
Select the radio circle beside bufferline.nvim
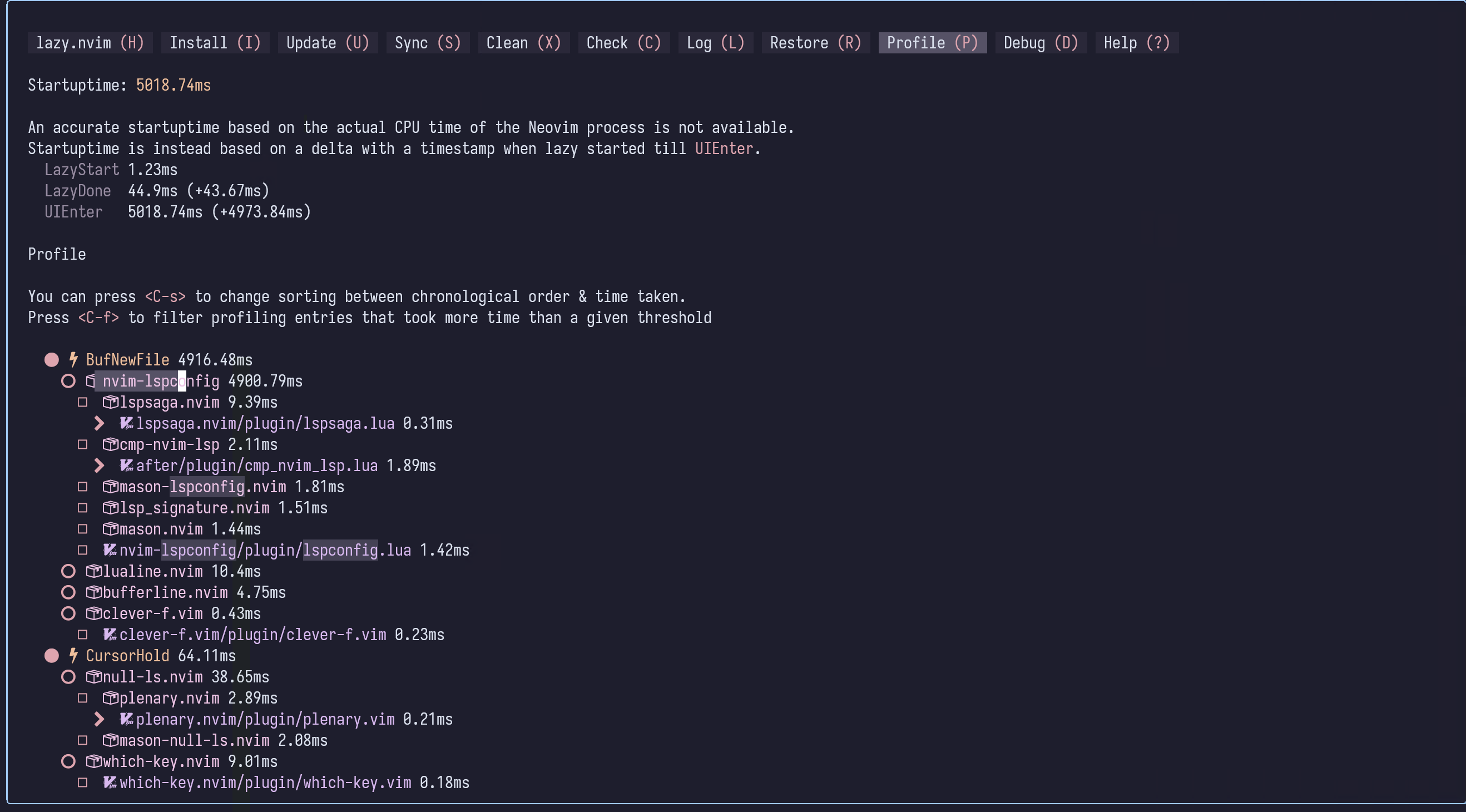tap(69, 592)
